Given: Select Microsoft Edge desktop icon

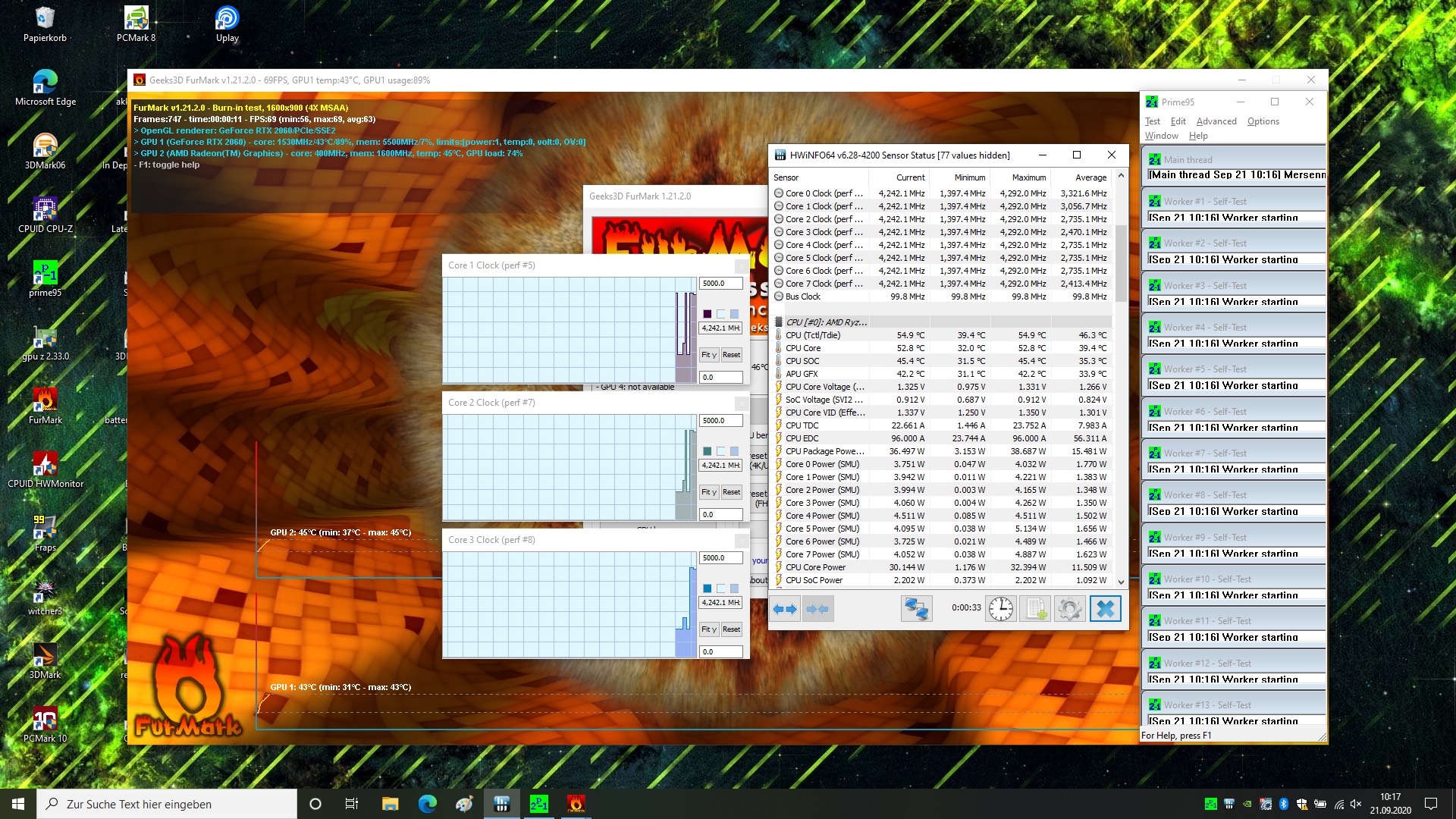Looking at the screenshot, I should [x=45, y=88].
